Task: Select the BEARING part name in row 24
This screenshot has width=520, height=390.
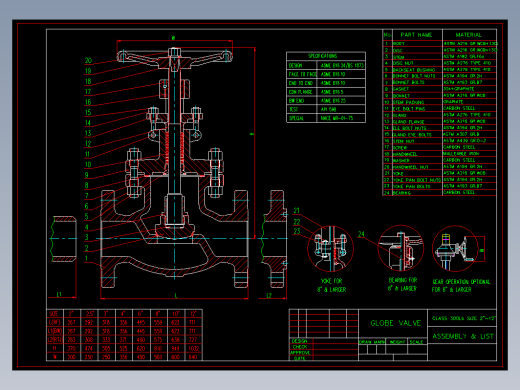Action: click(402, 193)
